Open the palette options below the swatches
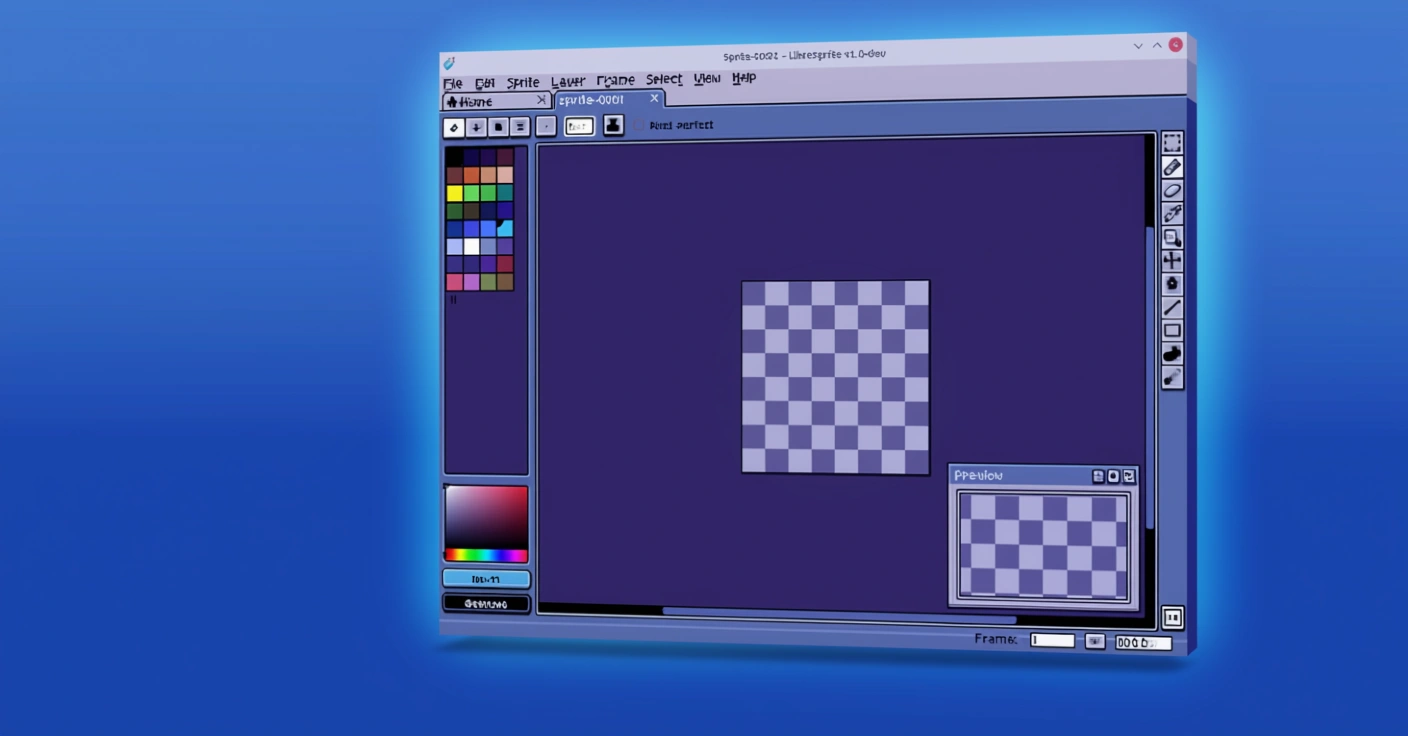Image resolution: width=1408 pixels, height=736 pixels. (x=453, y=299)
